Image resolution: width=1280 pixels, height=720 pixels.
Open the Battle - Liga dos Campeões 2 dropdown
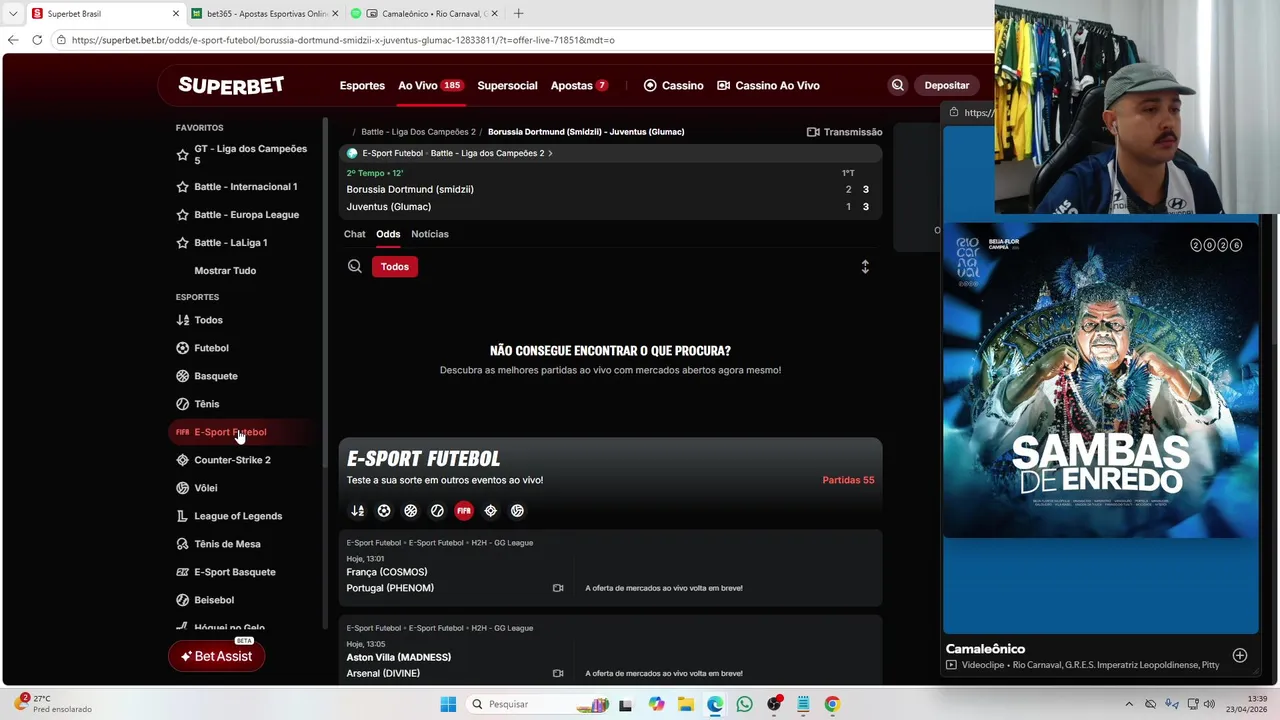[491, 153]
